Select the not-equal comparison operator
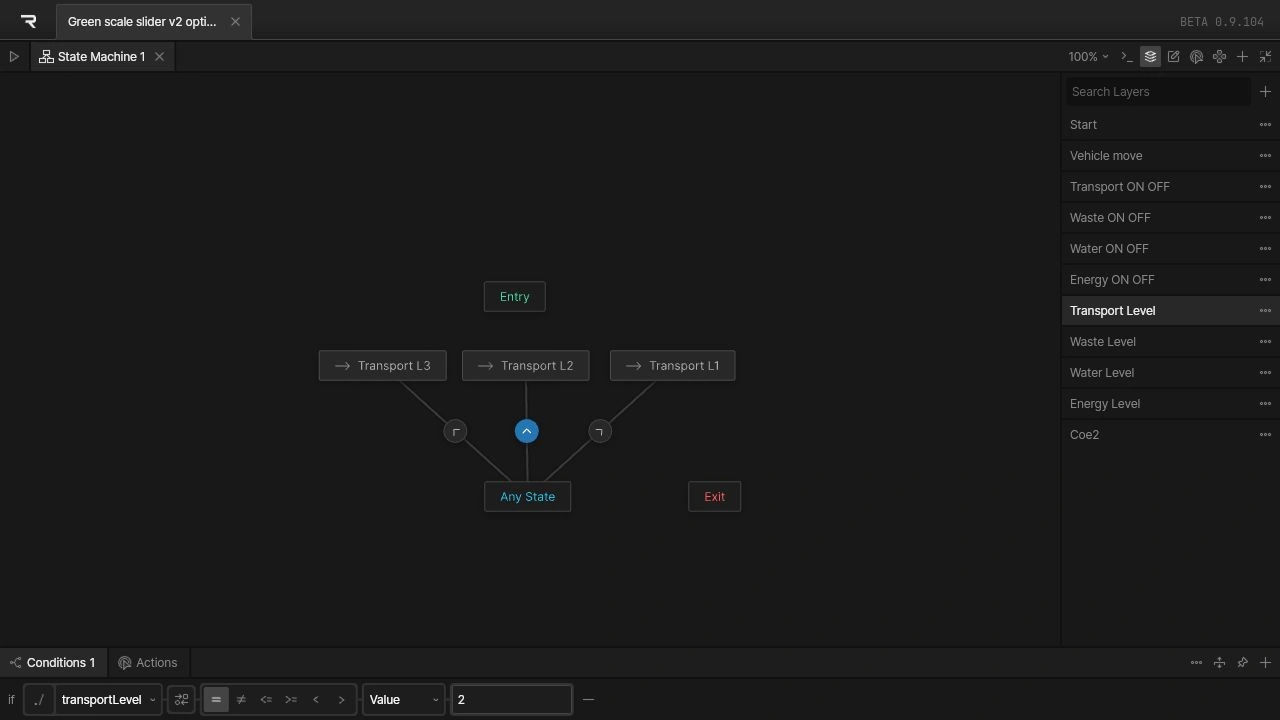The width and height of the screenshot is (1280, 720). [x=241, y=700]
